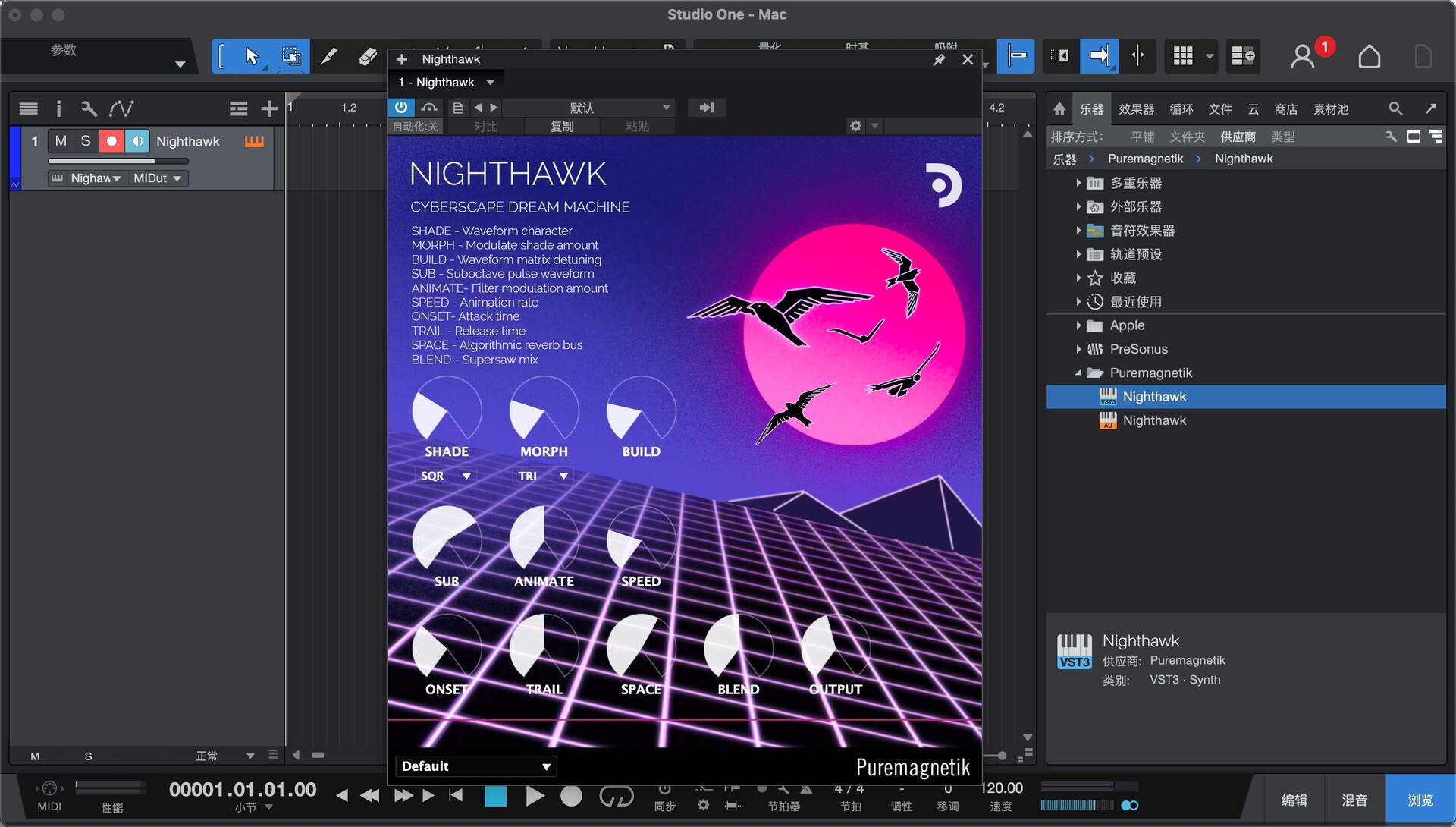Image resolution: width=1456 pixels, height=827 pixels.
Task: Click the 复制 copy button in plugin header
Action: pyautogui.click(x=562, y=127)
